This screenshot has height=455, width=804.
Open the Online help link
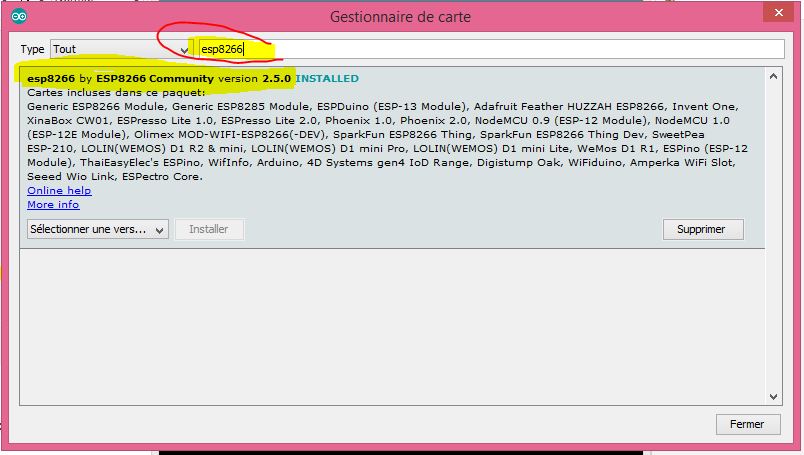click(x=59, y=190)
